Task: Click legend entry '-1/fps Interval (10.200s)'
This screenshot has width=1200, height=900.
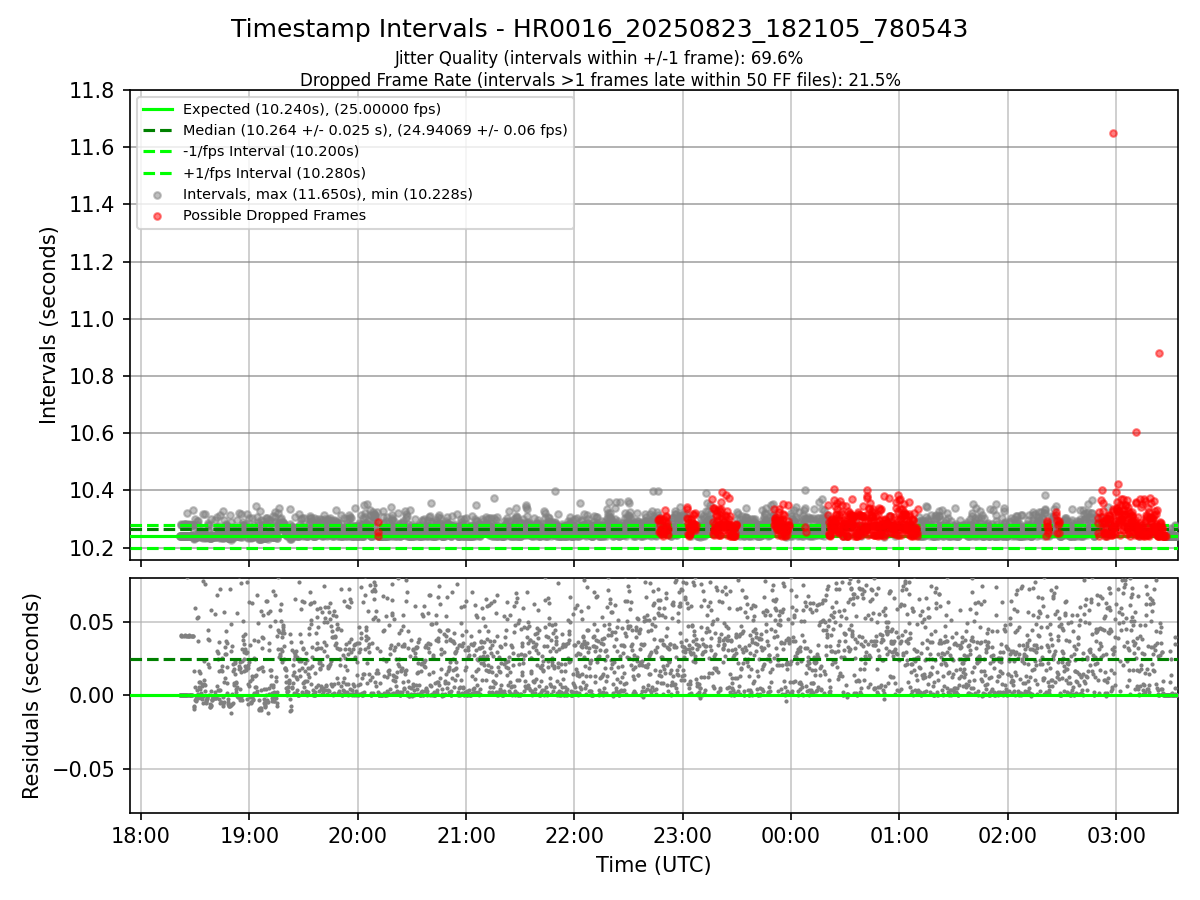Action: [271, 151]
